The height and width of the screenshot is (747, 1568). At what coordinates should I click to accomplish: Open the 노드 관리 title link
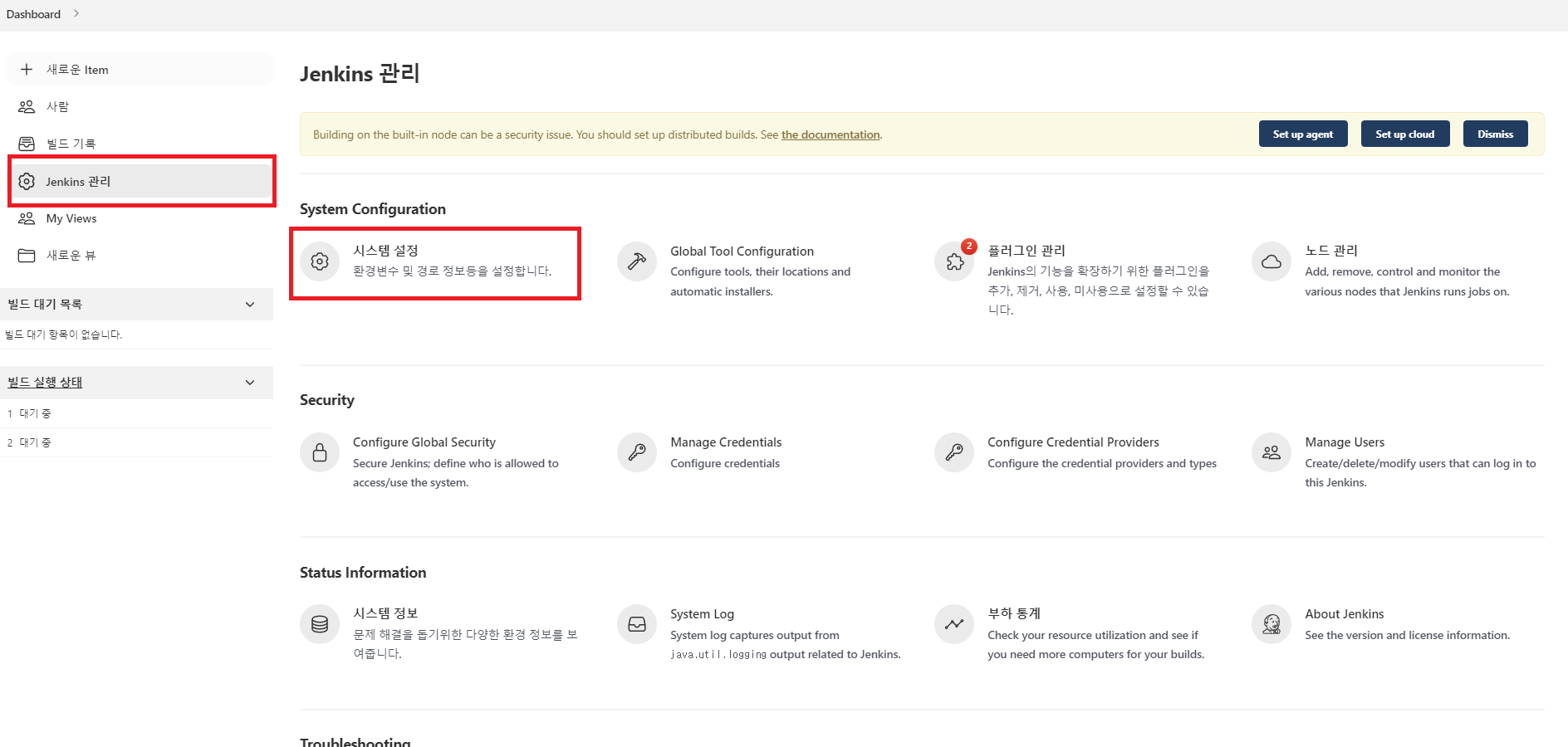(x=1330, y=251)
